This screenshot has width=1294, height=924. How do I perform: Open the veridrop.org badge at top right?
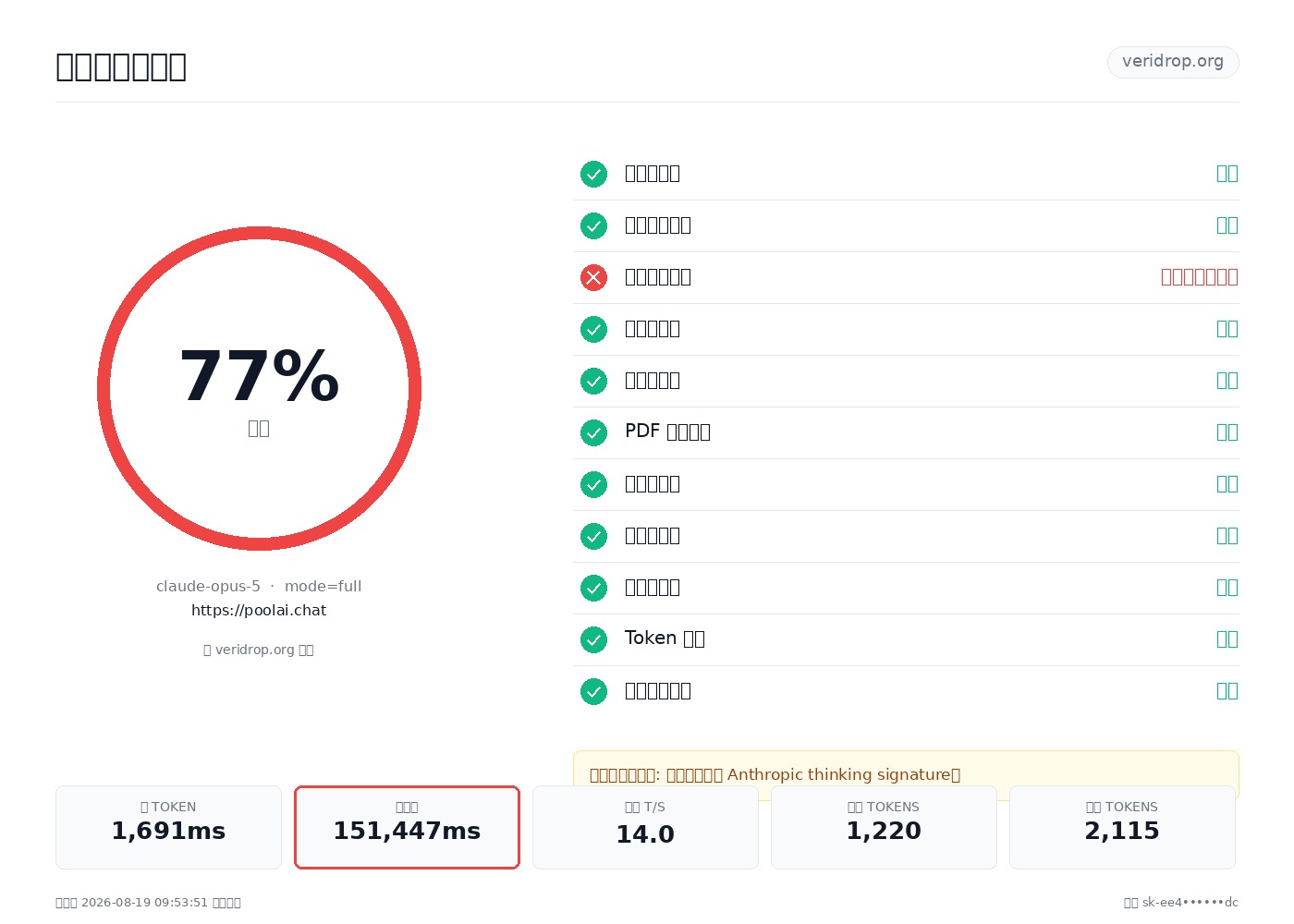1173,62
